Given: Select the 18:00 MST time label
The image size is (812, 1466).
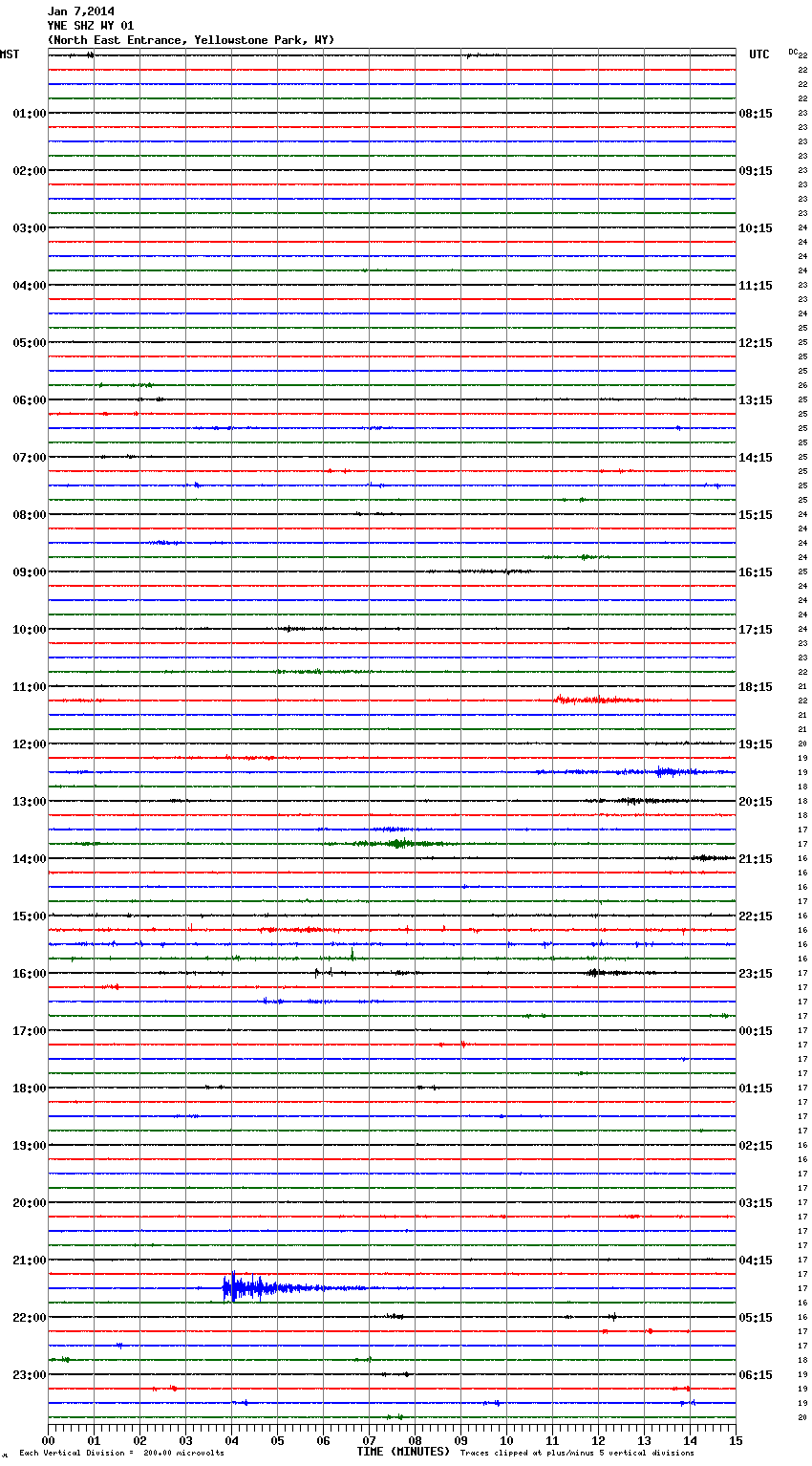Looking at the screenshot, I should click(30, 1089).
